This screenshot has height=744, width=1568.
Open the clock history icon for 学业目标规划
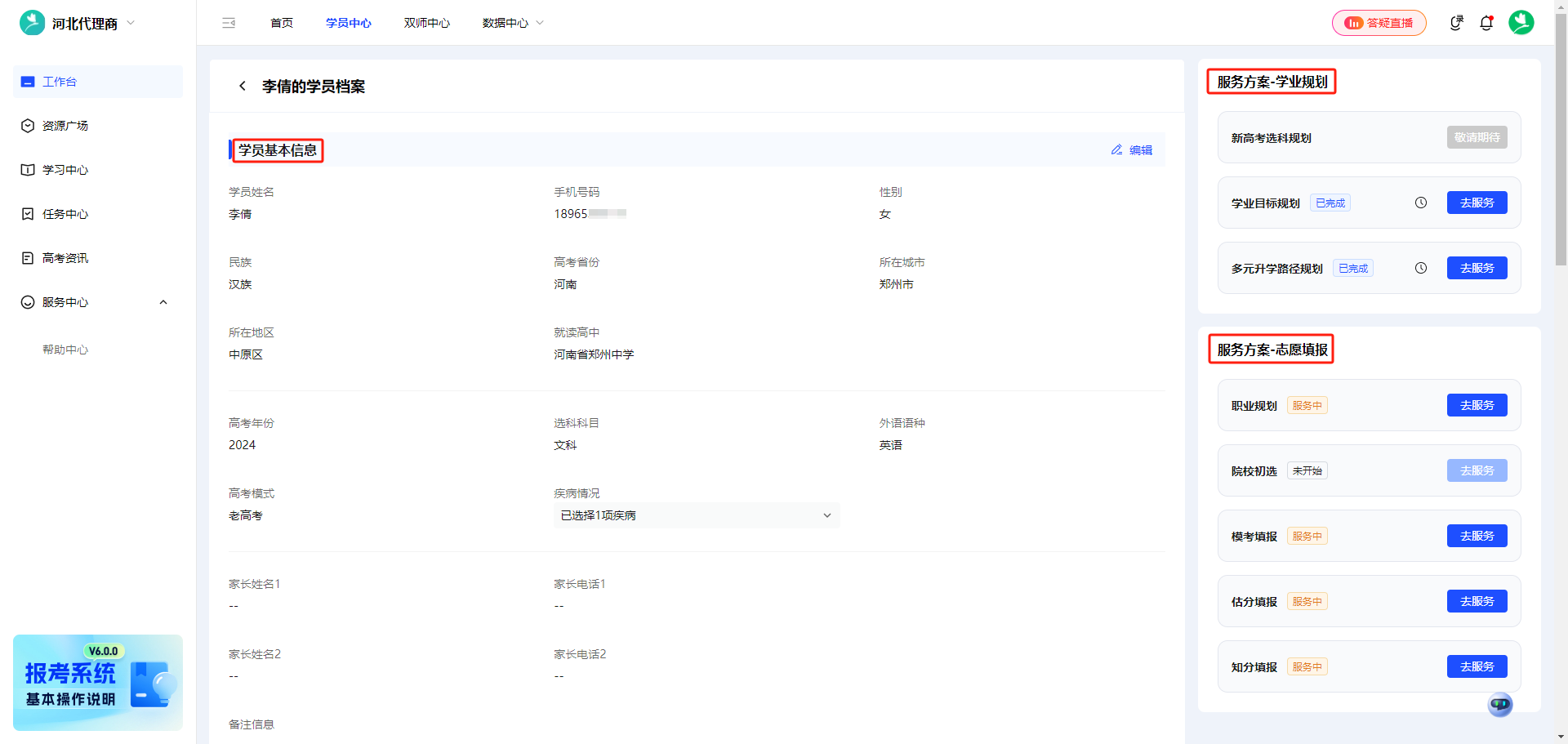(x=1421, y=202)
